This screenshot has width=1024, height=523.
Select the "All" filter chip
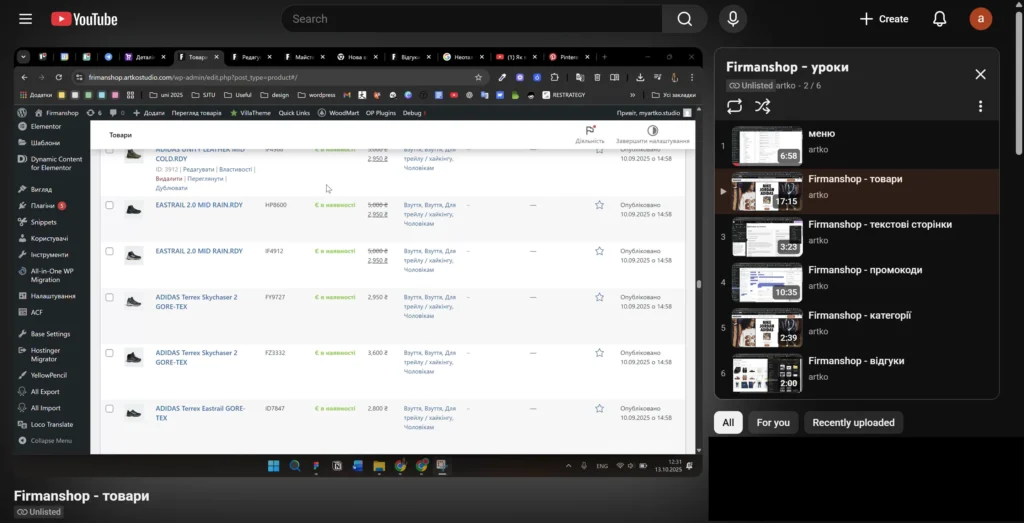tap(728, 423)
